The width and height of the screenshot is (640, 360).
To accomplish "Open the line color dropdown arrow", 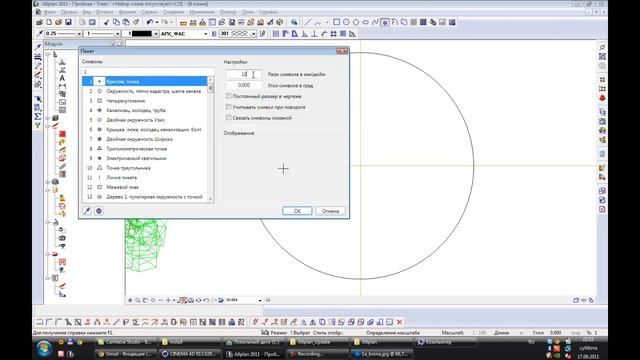I will tap(156, 34).
